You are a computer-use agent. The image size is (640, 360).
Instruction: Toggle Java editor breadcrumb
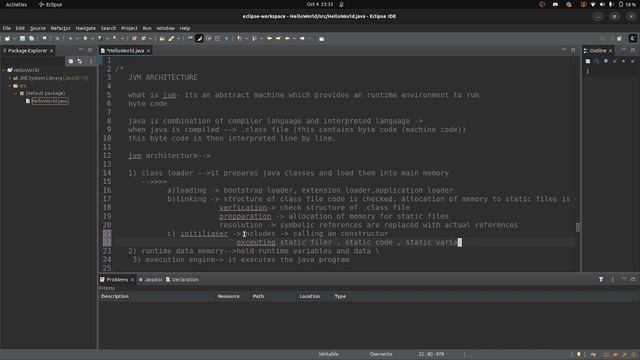pos(190,38)
